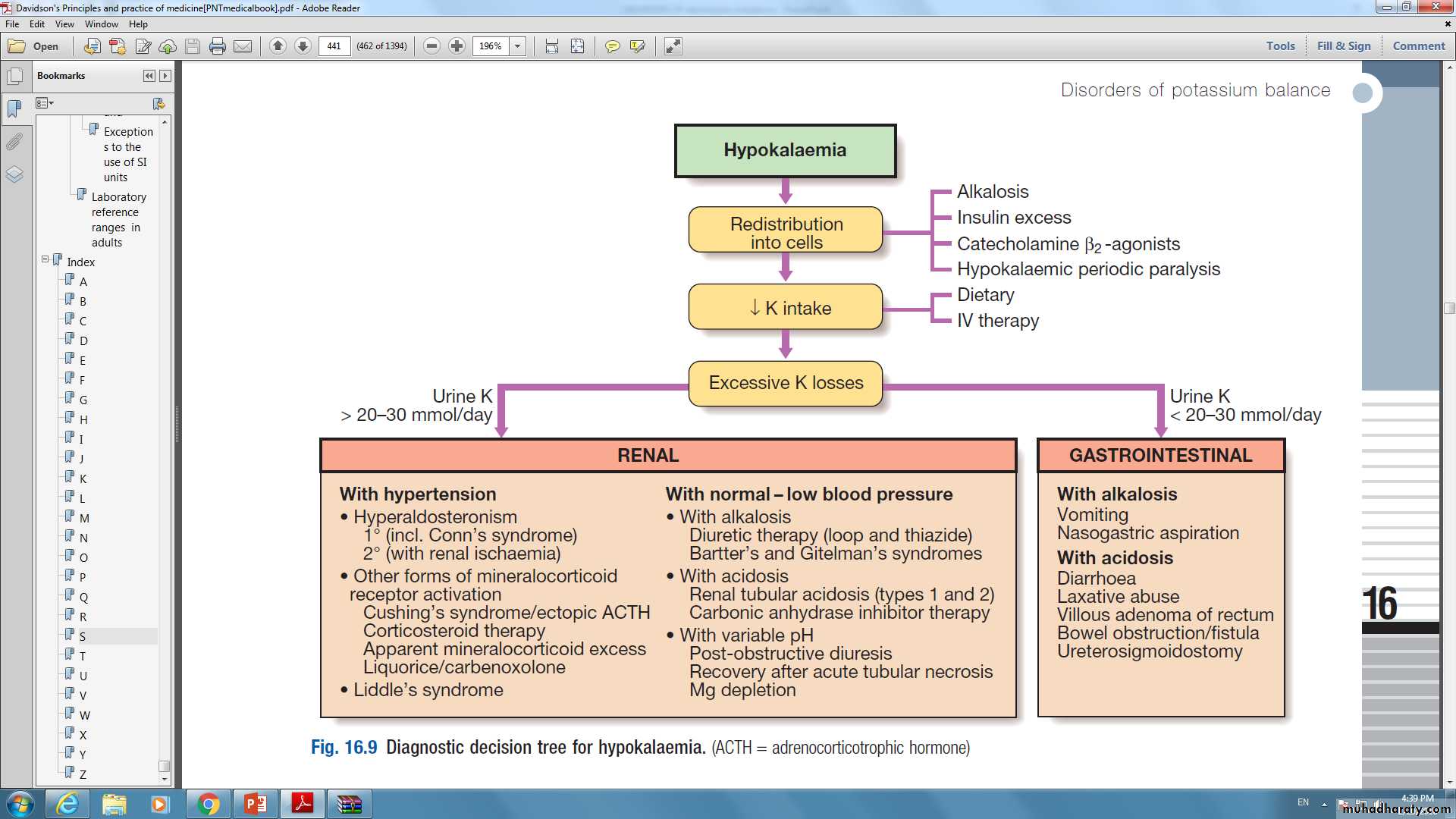This screenshot has width=1456, height=819.
Task: Click the page number input field
Action: point(334,46)
